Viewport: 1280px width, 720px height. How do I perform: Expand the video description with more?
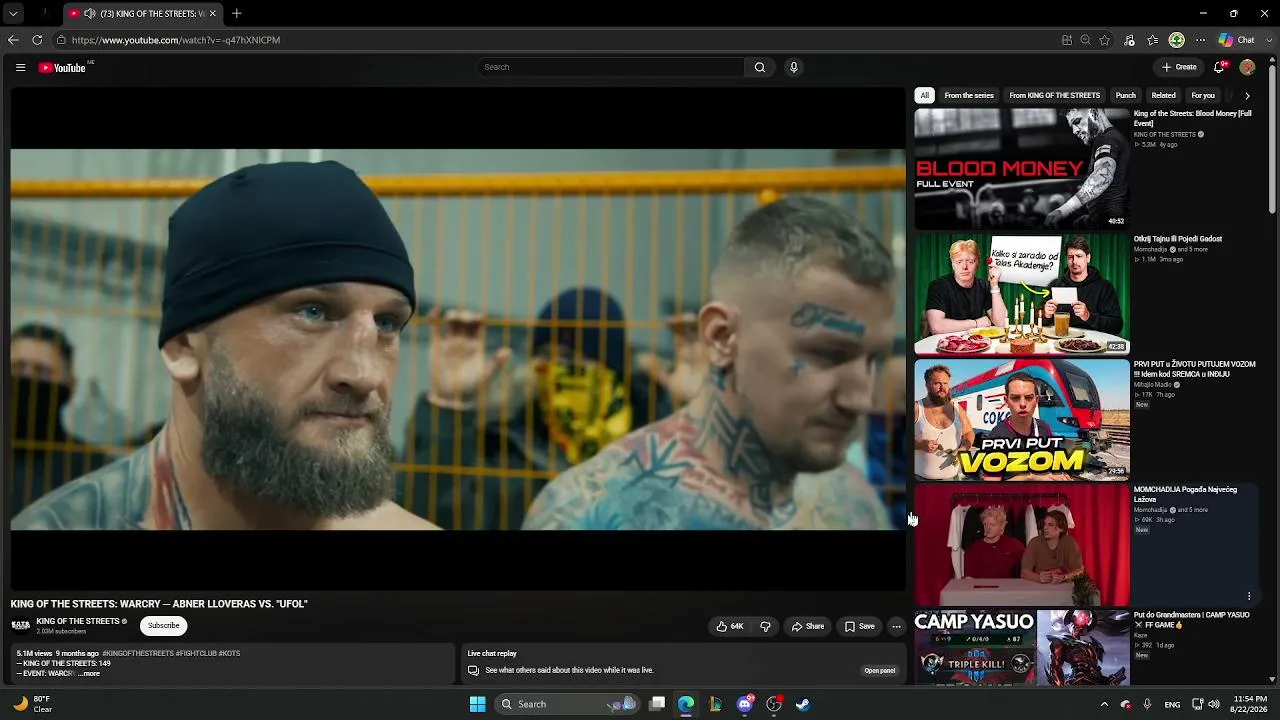coord(89,674)
